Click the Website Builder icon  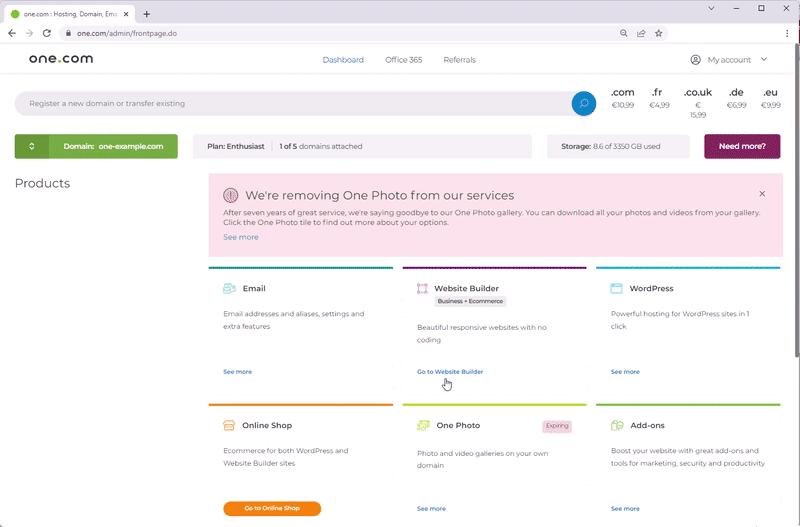pos(422,289)
